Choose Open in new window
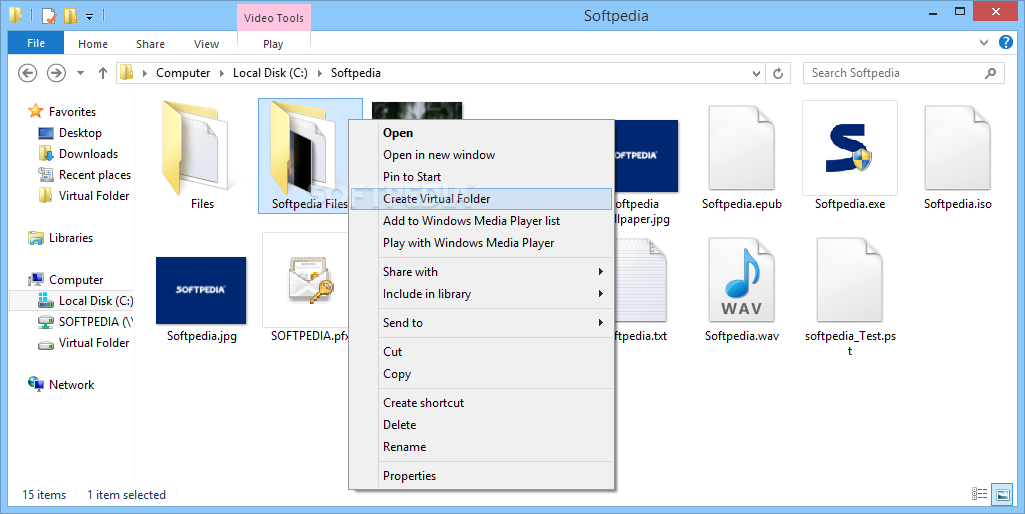This screenshot has width=1025, height=514. (481, 155)
